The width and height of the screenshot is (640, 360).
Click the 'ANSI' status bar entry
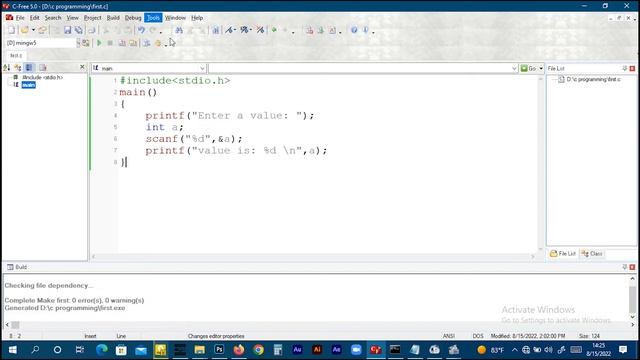449,336
